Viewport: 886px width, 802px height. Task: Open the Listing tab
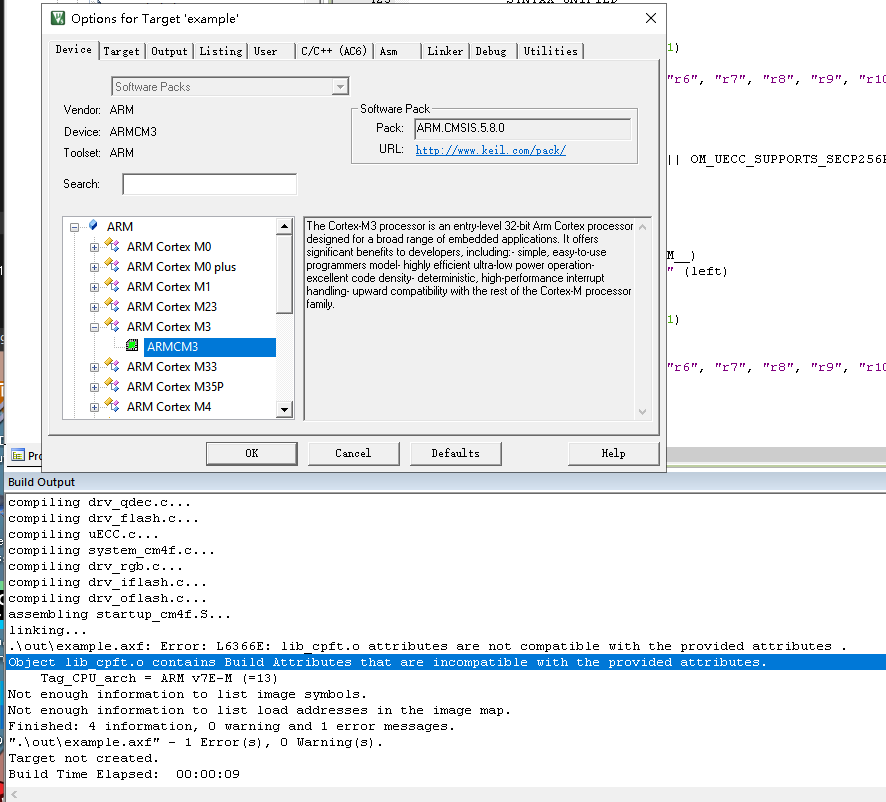pyautogui.click(x=221, y=51)
